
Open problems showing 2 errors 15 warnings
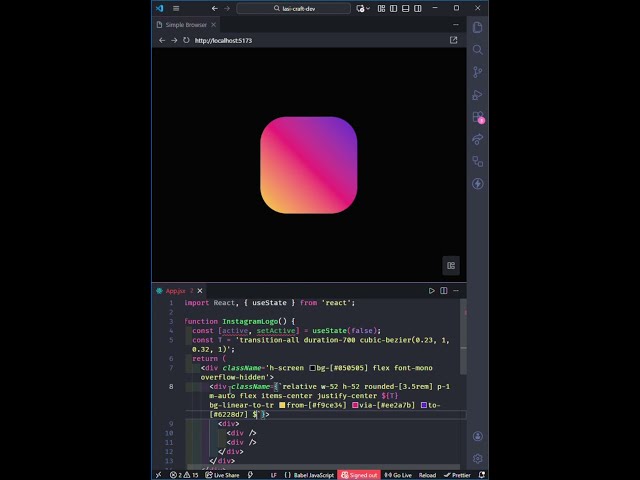(x=184, y=475)
